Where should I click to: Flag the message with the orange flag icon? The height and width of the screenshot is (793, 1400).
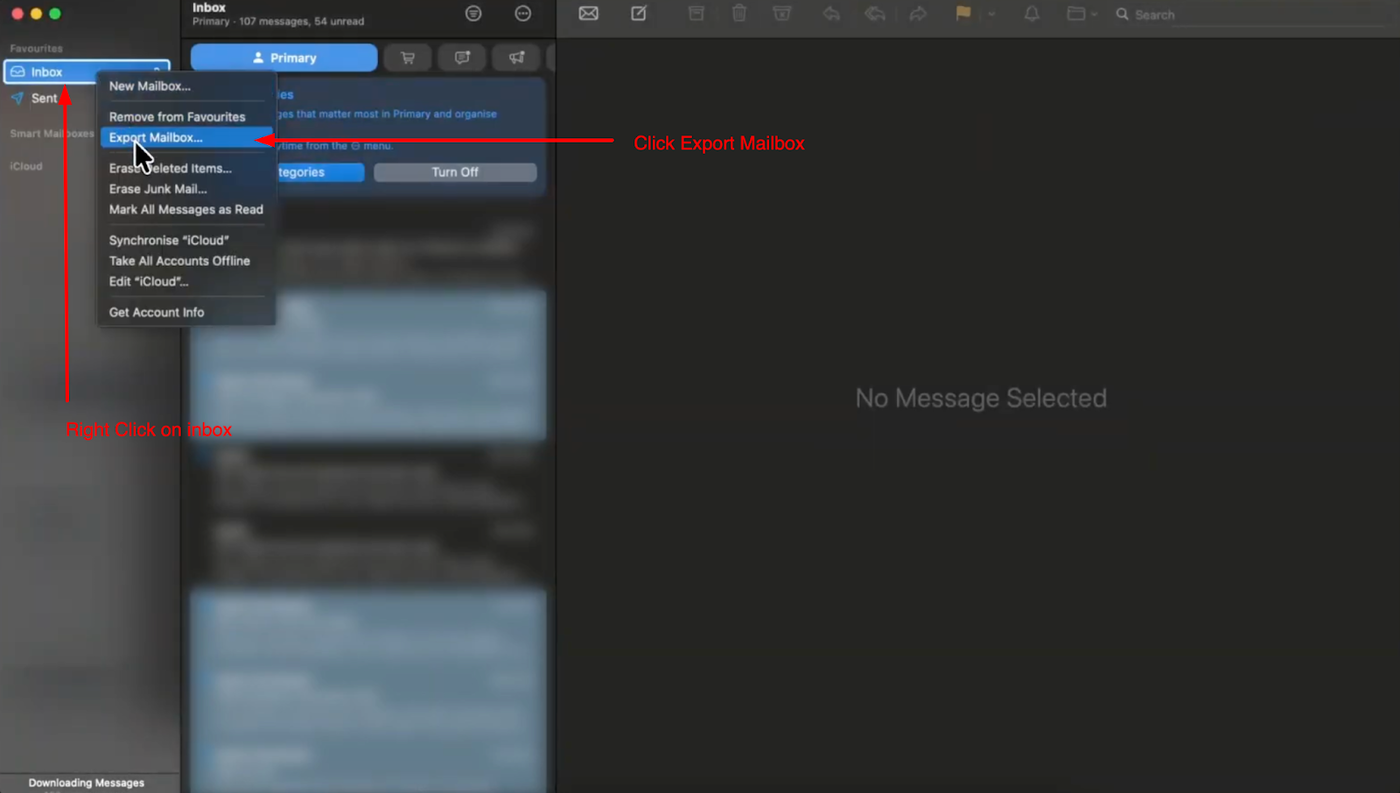tap(963, 14)
